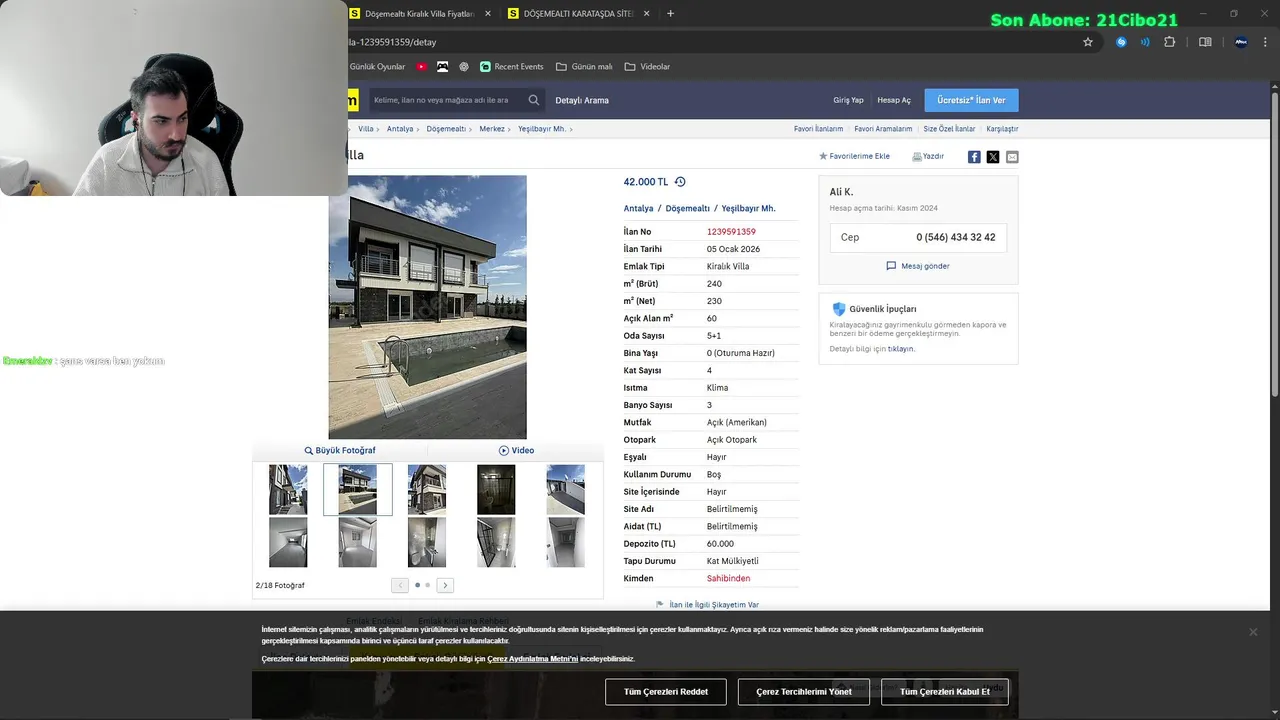Share listing on X
The image size is (1280, 720).
[x=993, y=157]
